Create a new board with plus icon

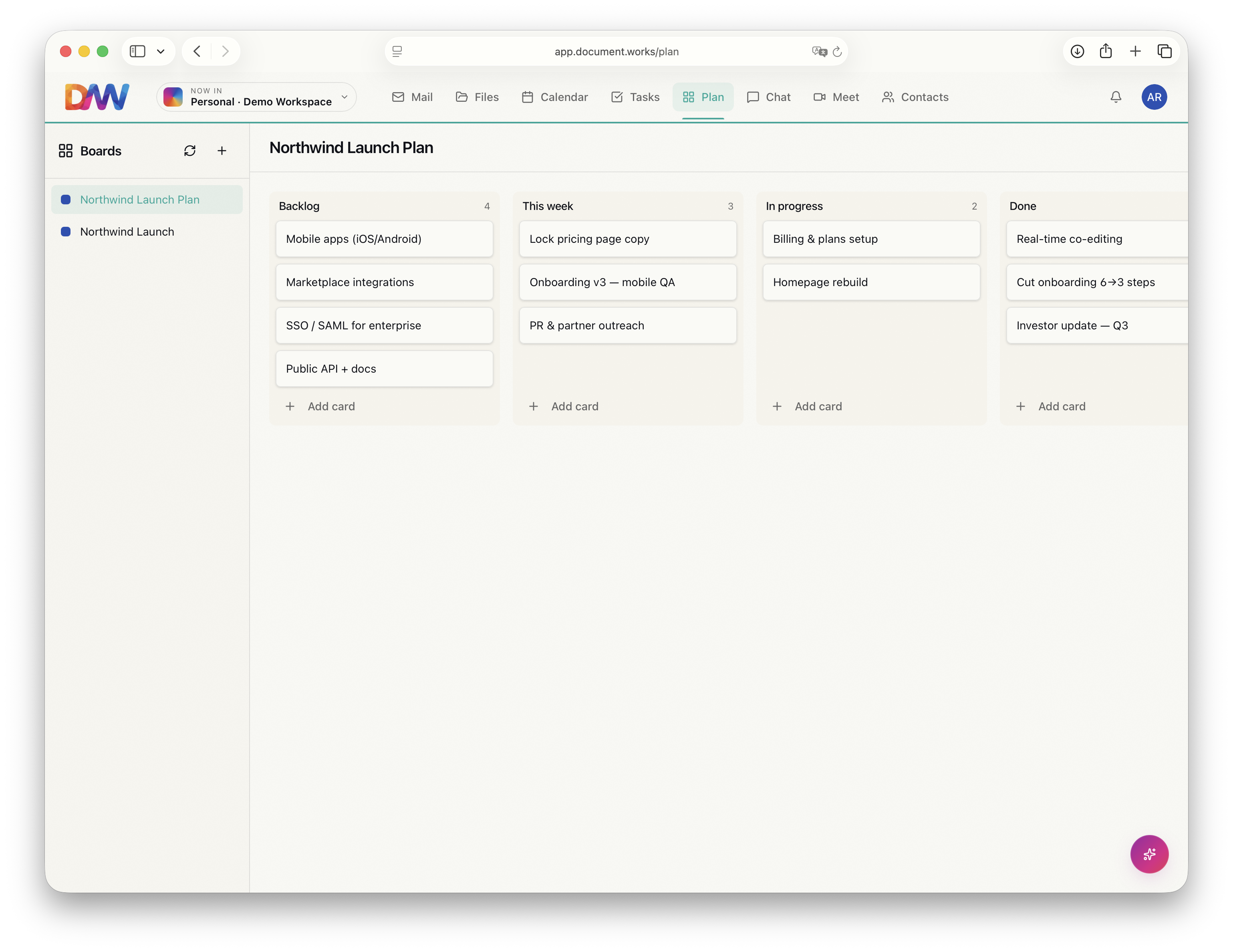pyautogui.click(x=222, y=151)
